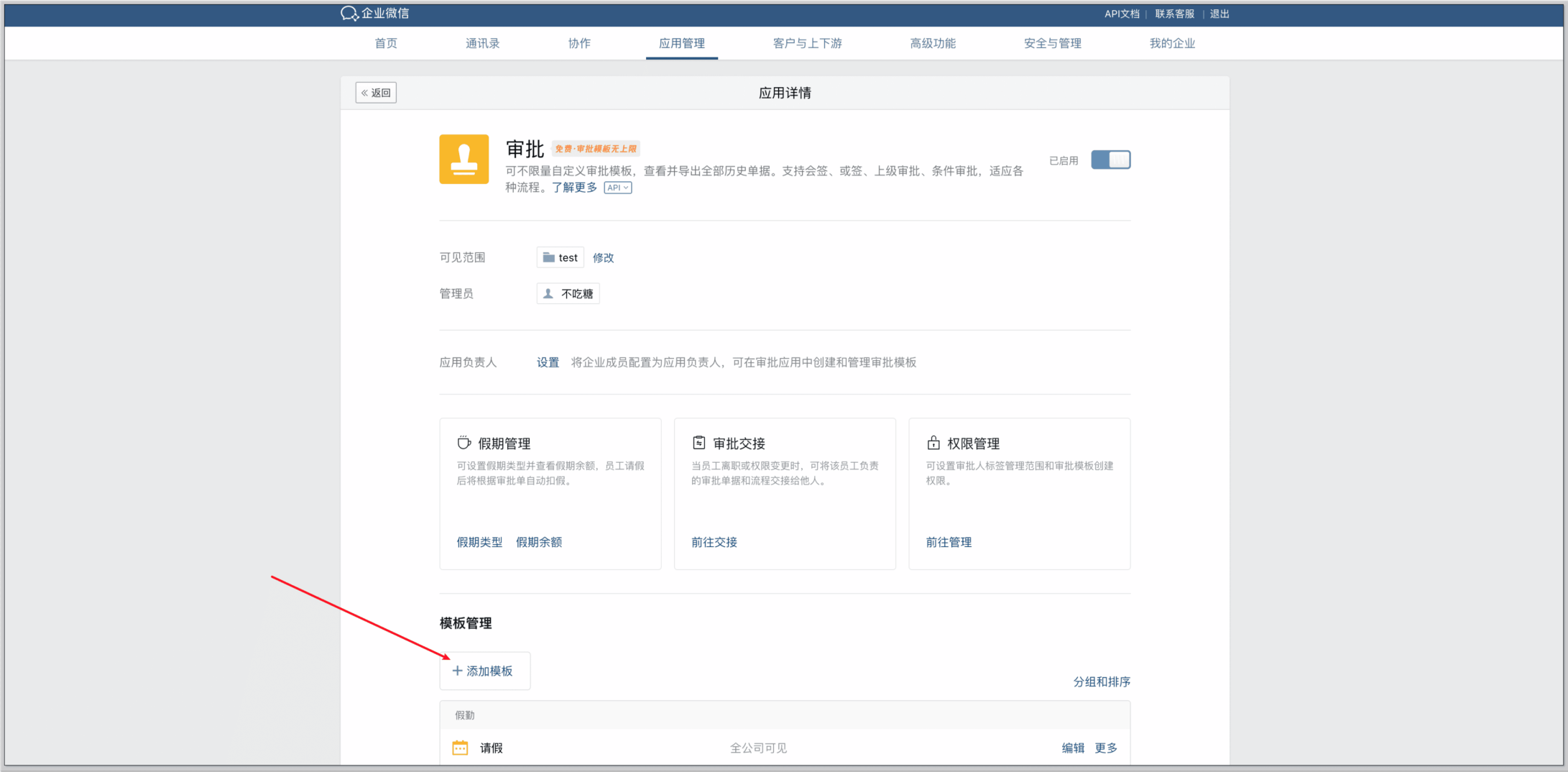Click the permission management lock icon
This screenshot has width=1568, height=772.
[x=933, y=443]
